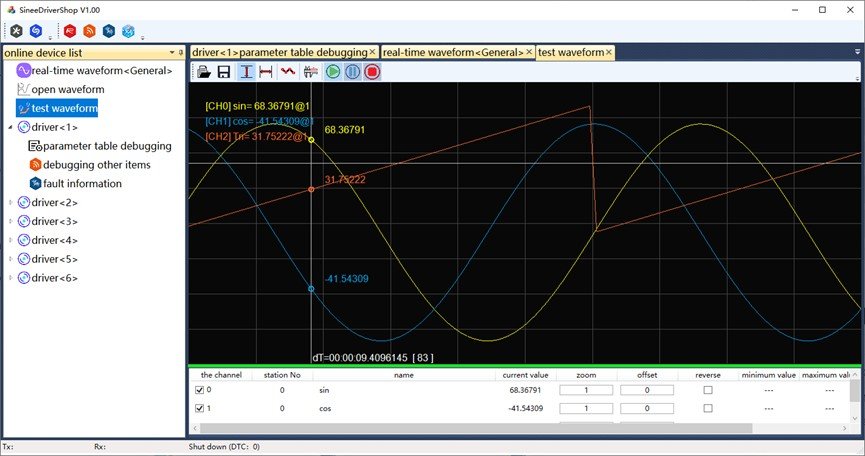
Task: Open fault information in device tree
Action: tap(81, 184)
